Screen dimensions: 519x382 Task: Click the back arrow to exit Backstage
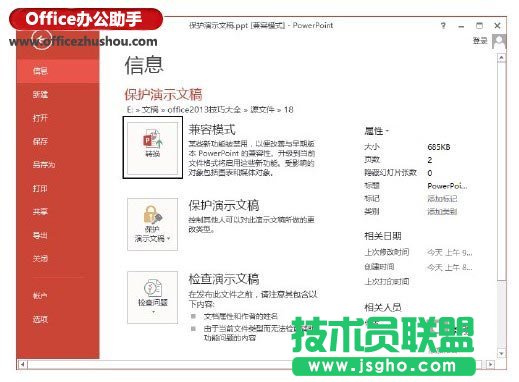(41, 39)
